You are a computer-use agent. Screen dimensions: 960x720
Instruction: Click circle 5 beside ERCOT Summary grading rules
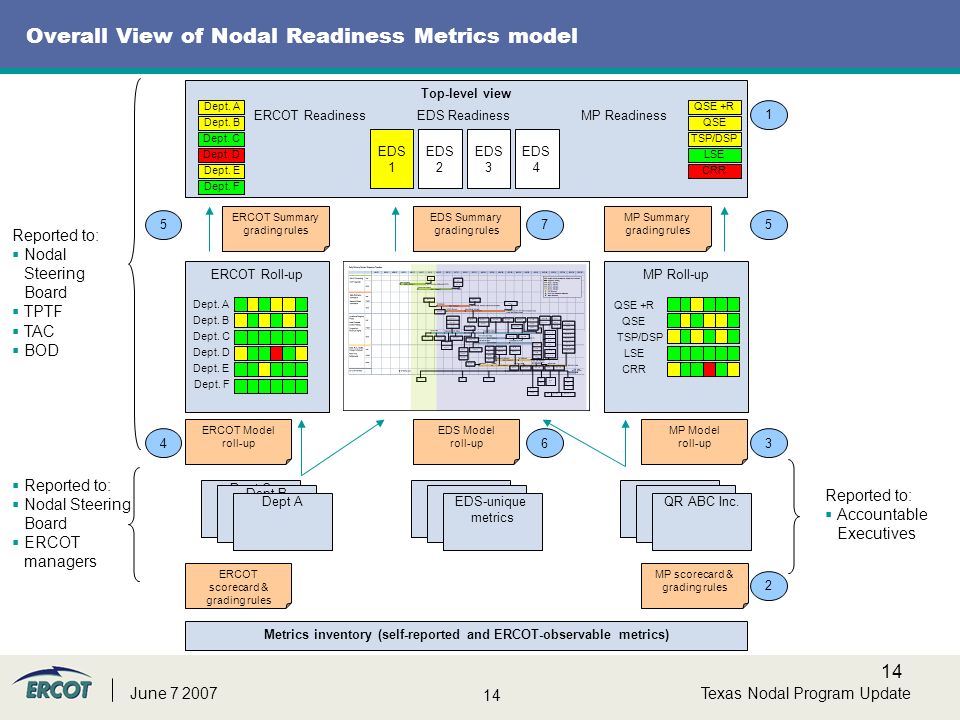click(x=163, y=225)
